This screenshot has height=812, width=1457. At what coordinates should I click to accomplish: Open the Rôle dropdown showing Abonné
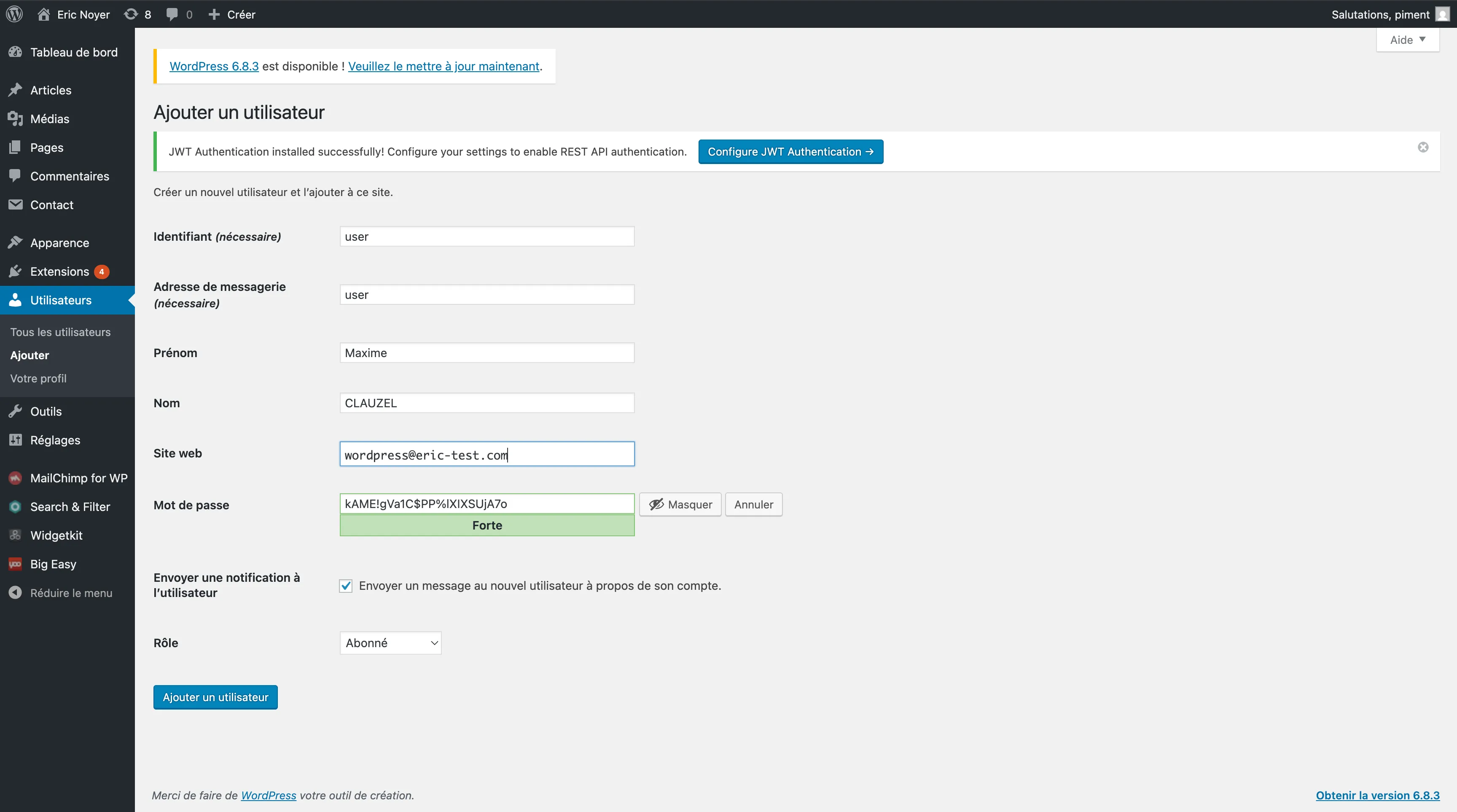pyautogui.click(x=390, y=643)
